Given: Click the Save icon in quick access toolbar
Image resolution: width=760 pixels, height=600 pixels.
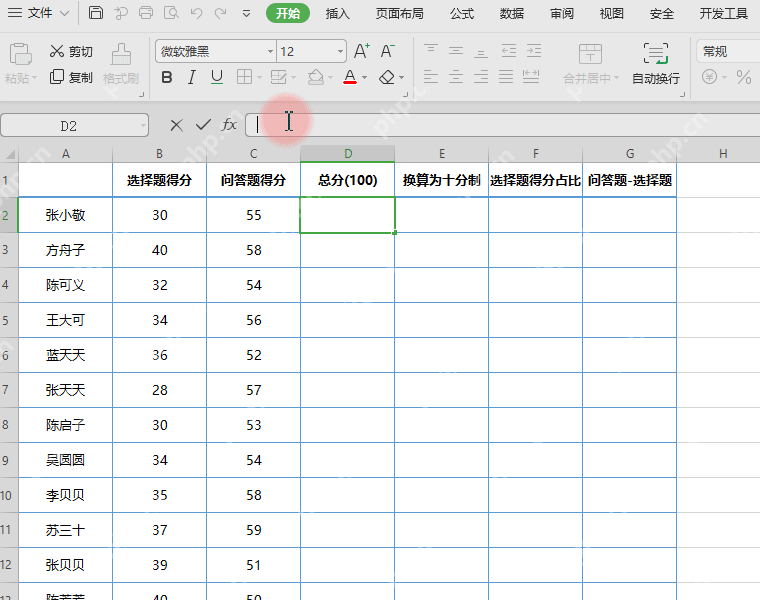Looking at the screenshot, I should [95, 13].
